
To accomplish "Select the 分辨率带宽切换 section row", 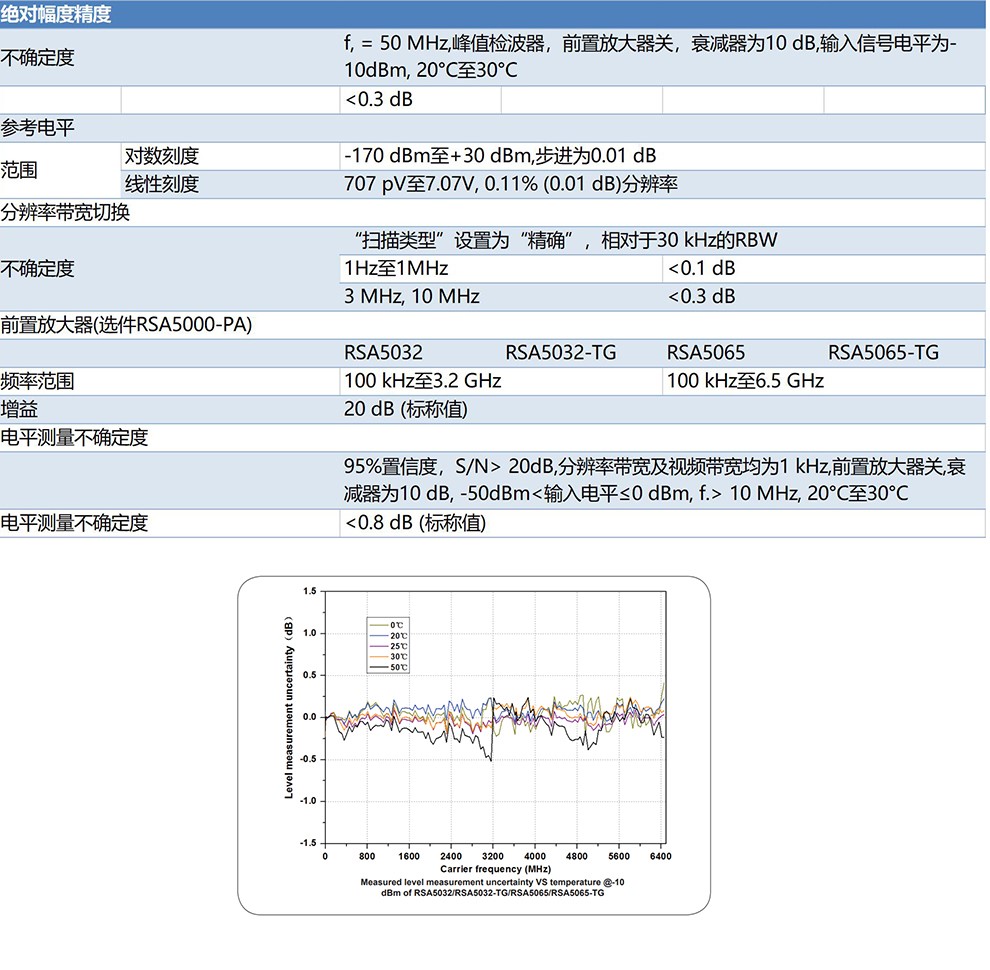I will [x=65, y=212].
